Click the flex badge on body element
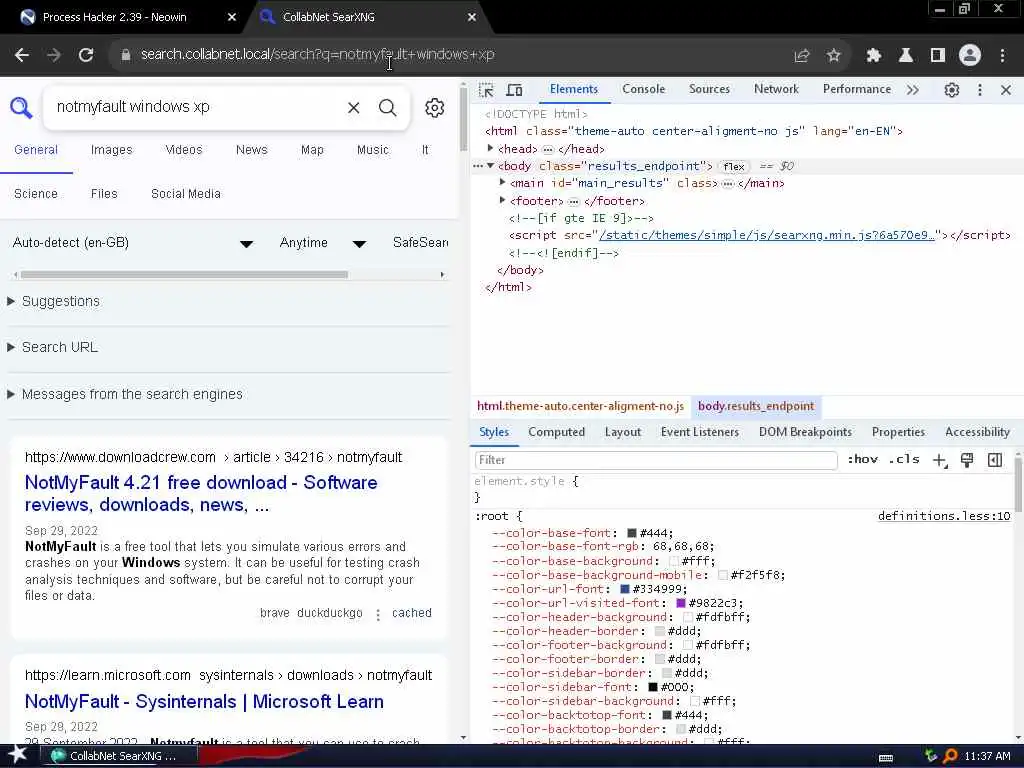The width and height of the screenshot is (1024, 768). click(733, 167)
